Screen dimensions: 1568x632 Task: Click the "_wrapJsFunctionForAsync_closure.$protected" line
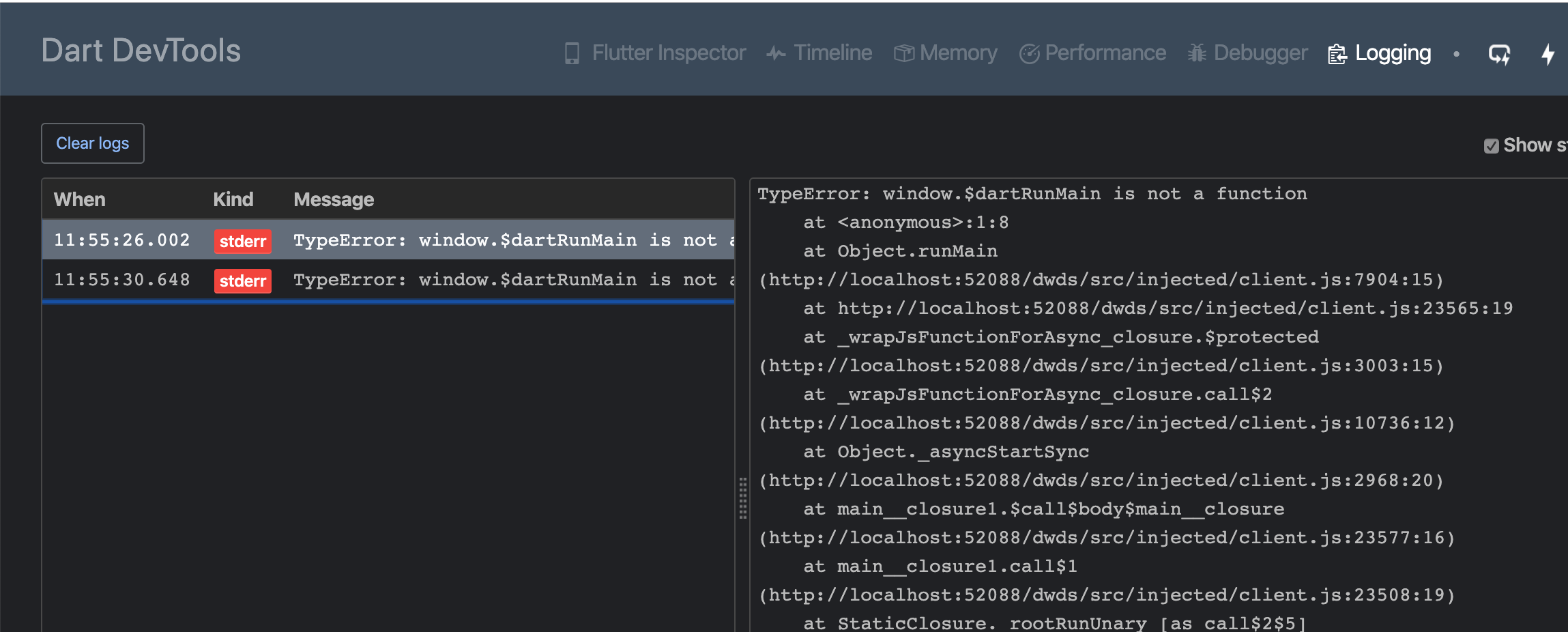coord(1061,337)
